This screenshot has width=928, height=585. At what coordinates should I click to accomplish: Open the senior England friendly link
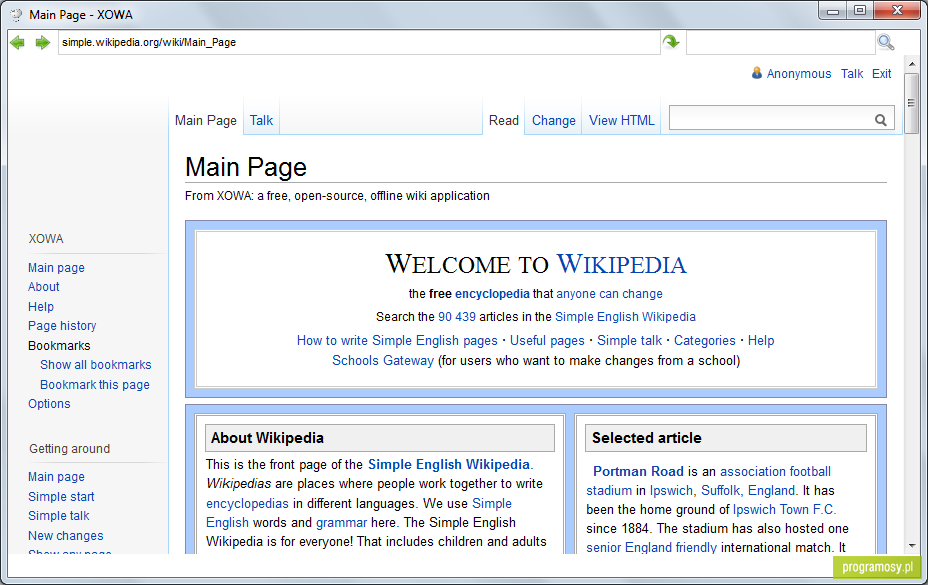click(x=652, y=547)
